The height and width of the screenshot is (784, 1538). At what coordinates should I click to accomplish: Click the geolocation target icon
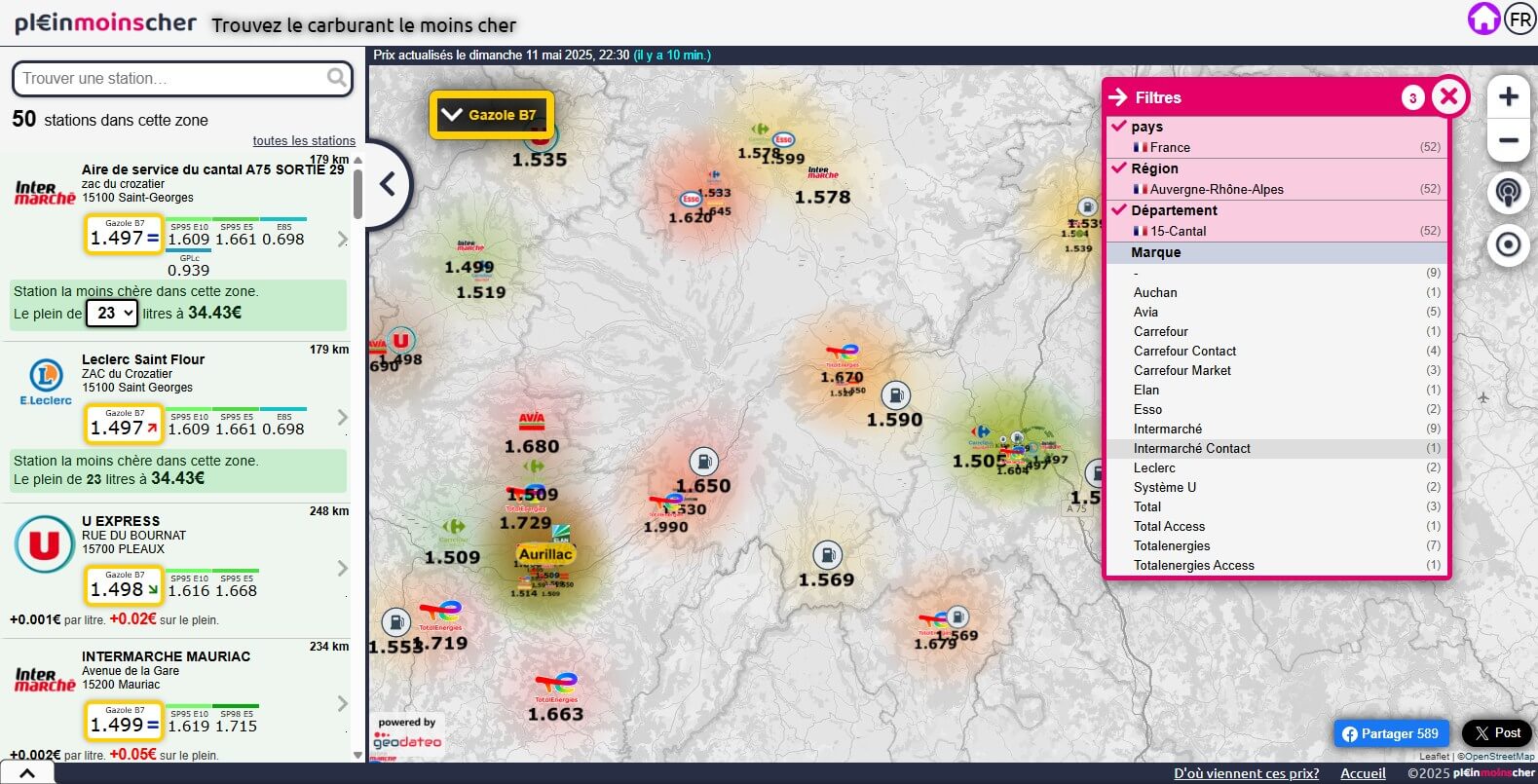tap(1508, 244)
